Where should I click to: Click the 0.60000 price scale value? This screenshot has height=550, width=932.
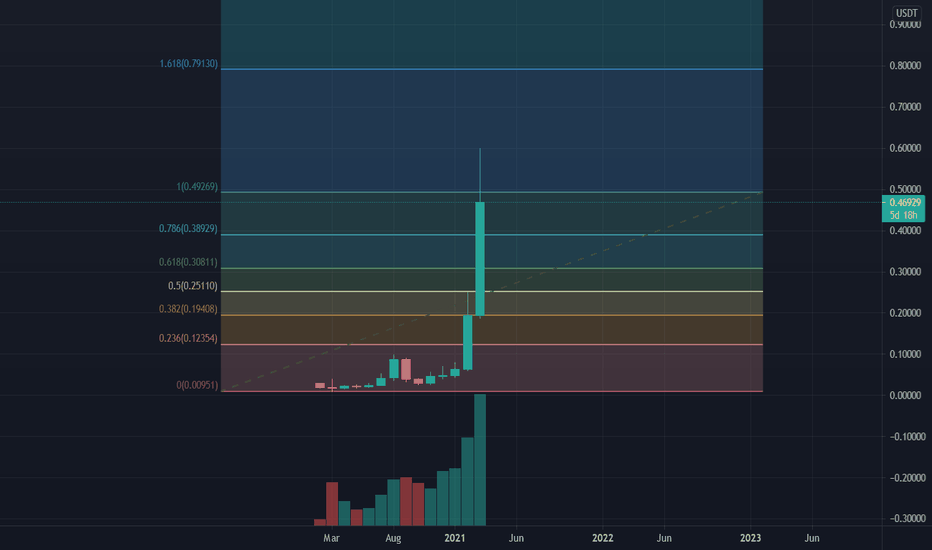(905, 148)
